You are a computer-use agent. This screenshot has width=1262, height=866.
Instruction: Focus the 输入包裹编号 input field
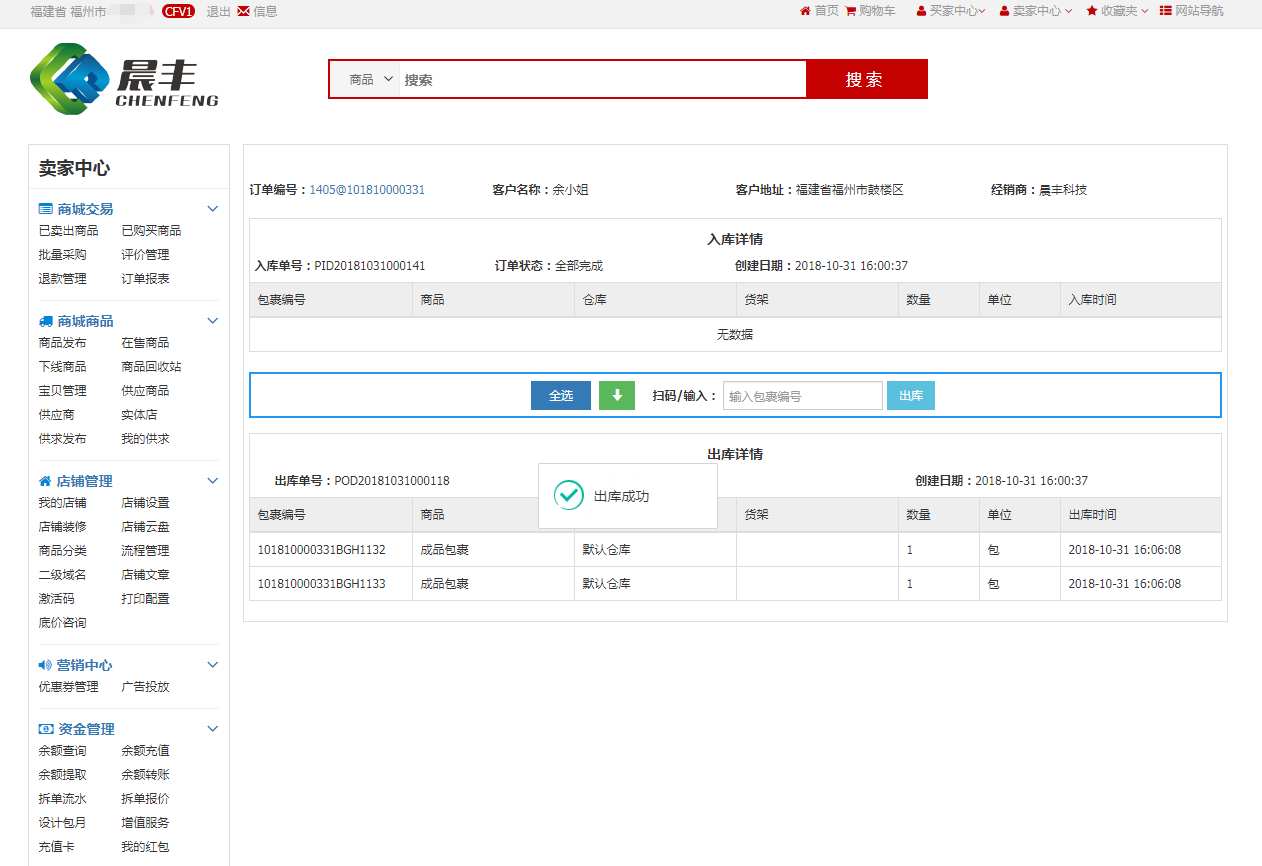click(x=802, y=396)
